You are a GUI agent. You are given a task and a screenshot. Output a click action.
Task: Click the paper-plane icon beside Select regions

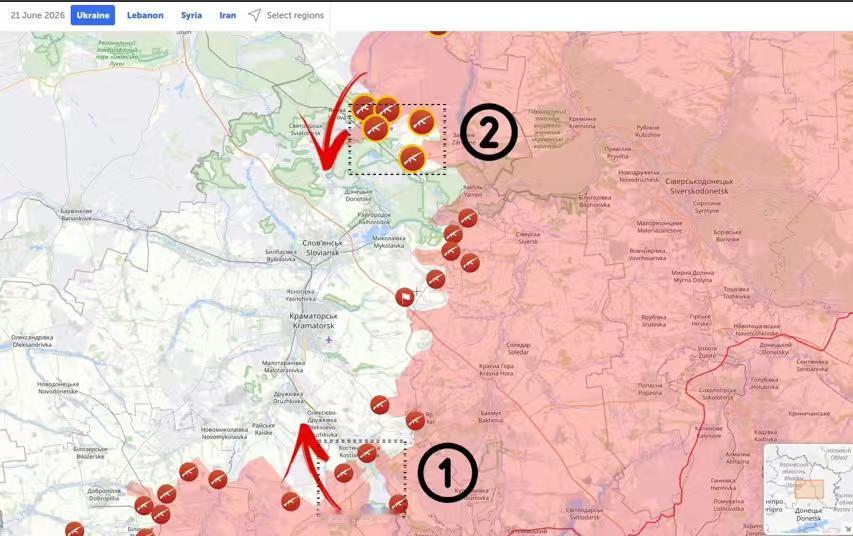click(x=254, y=15)
